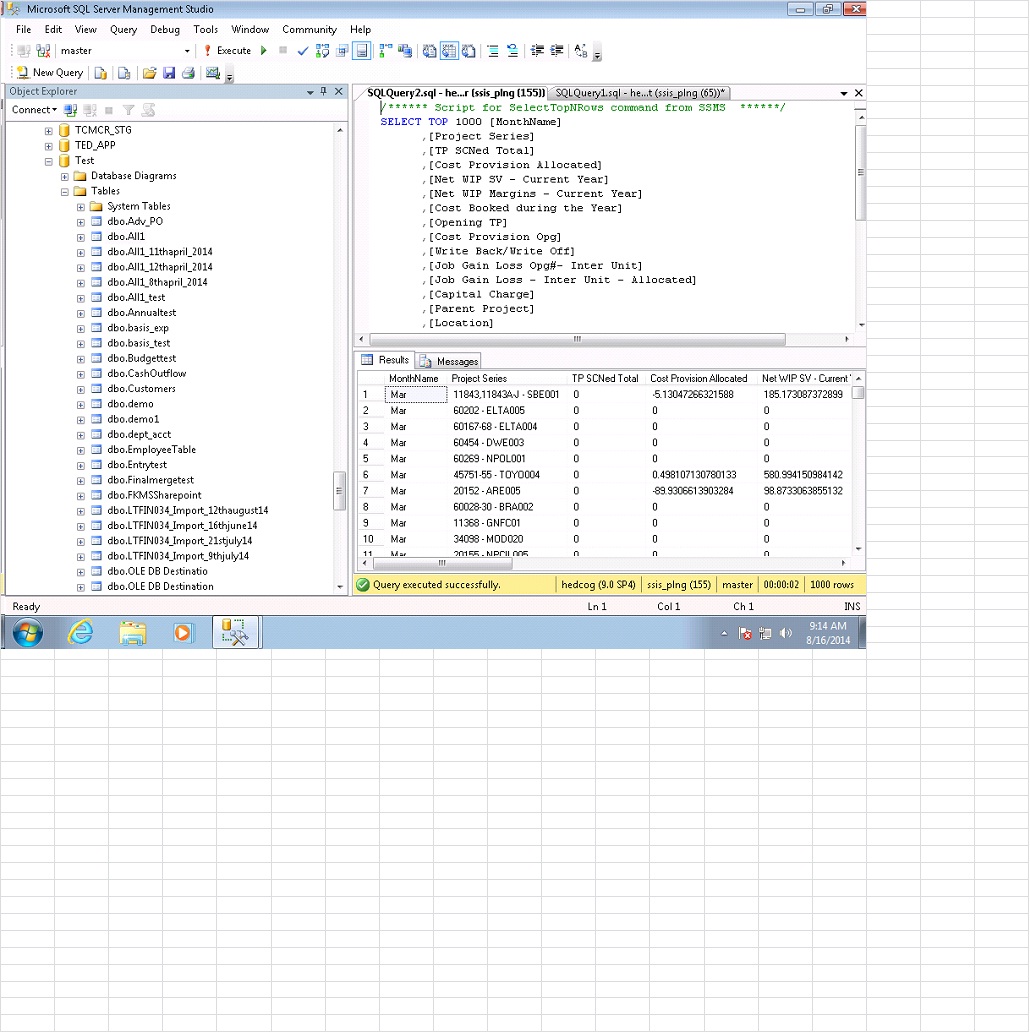Click the MonthName column header

[415, 379]
